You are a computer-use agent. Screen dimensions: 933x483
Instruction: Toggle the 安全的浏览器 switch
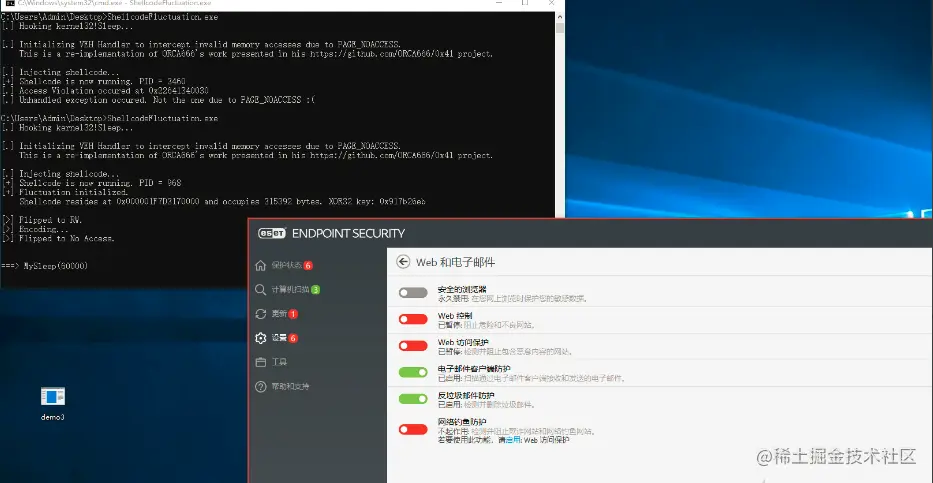click(x=413, y=293)
